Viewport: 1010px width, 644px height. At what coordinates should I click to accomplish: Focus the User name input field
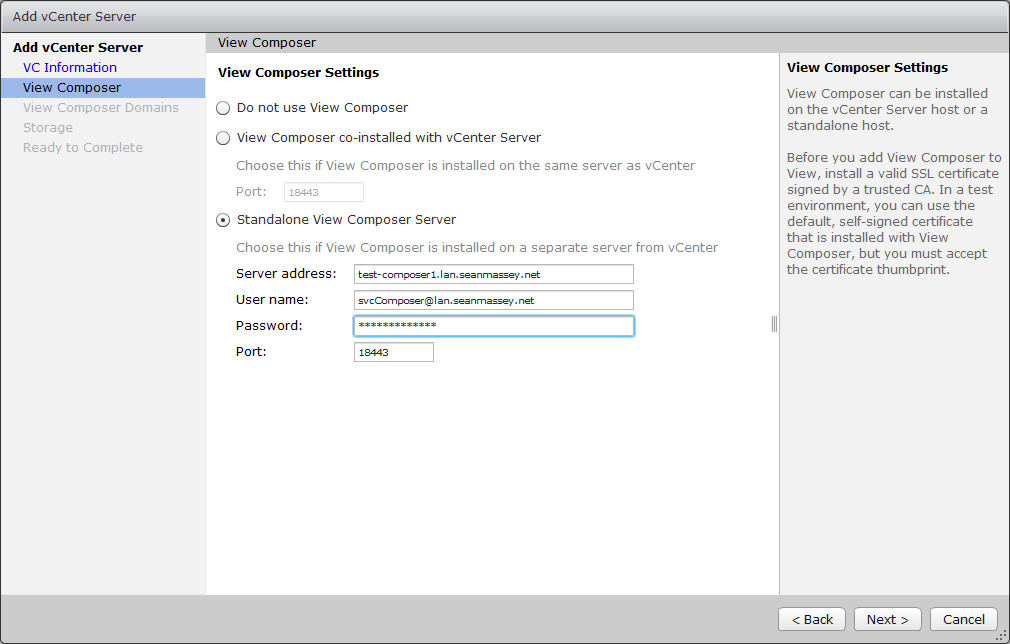tap(494, 300)
